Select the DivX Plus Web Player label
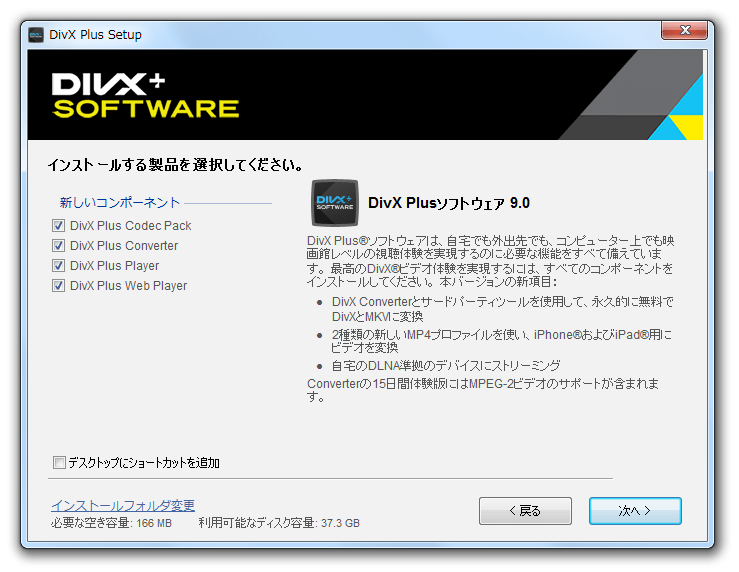 [x=128, y=286]
